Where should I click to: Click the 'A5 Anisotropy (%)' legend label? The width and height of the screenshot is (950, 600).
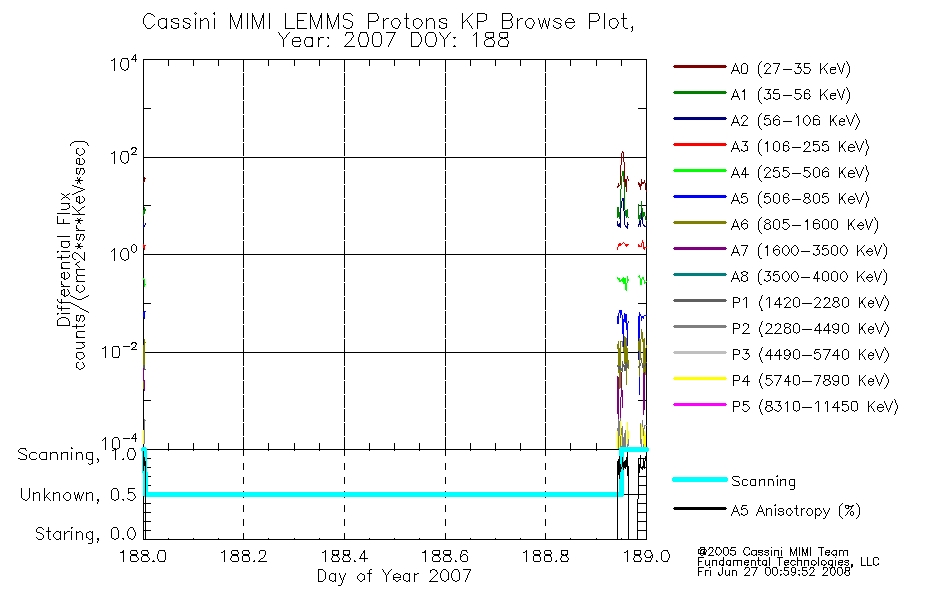pyautogui.click(x=796, y=511)
